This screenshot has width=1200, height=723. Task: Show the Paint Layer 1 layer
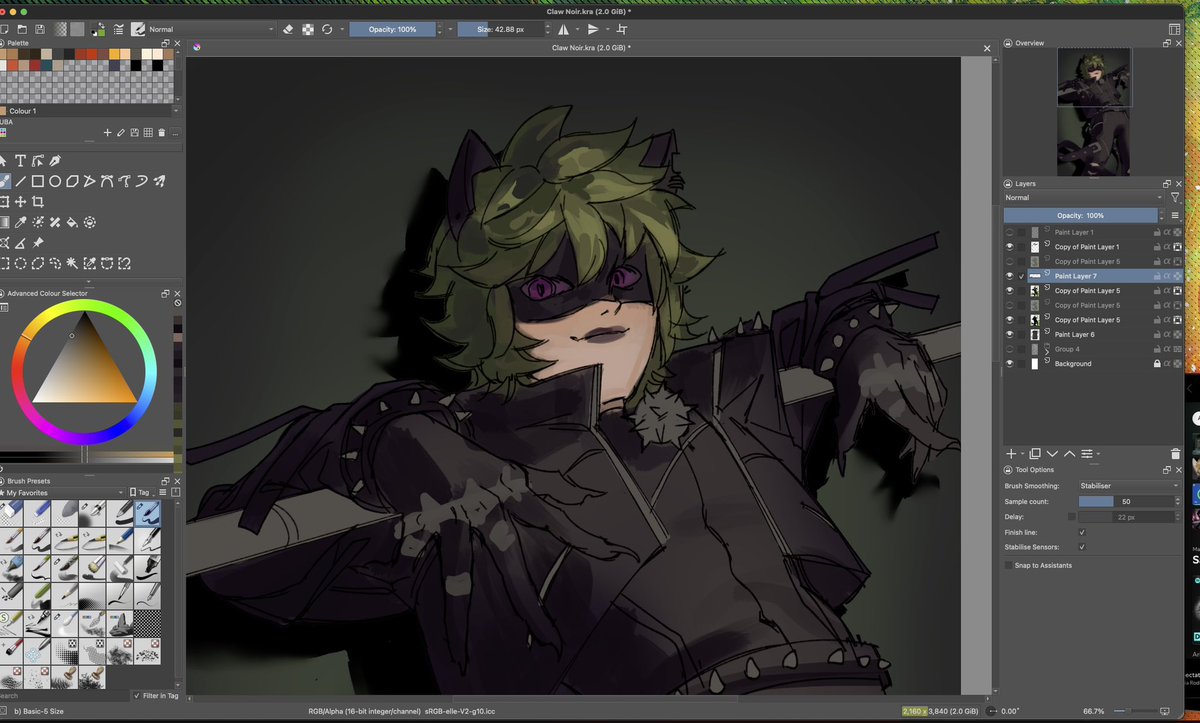[1009, 232]
